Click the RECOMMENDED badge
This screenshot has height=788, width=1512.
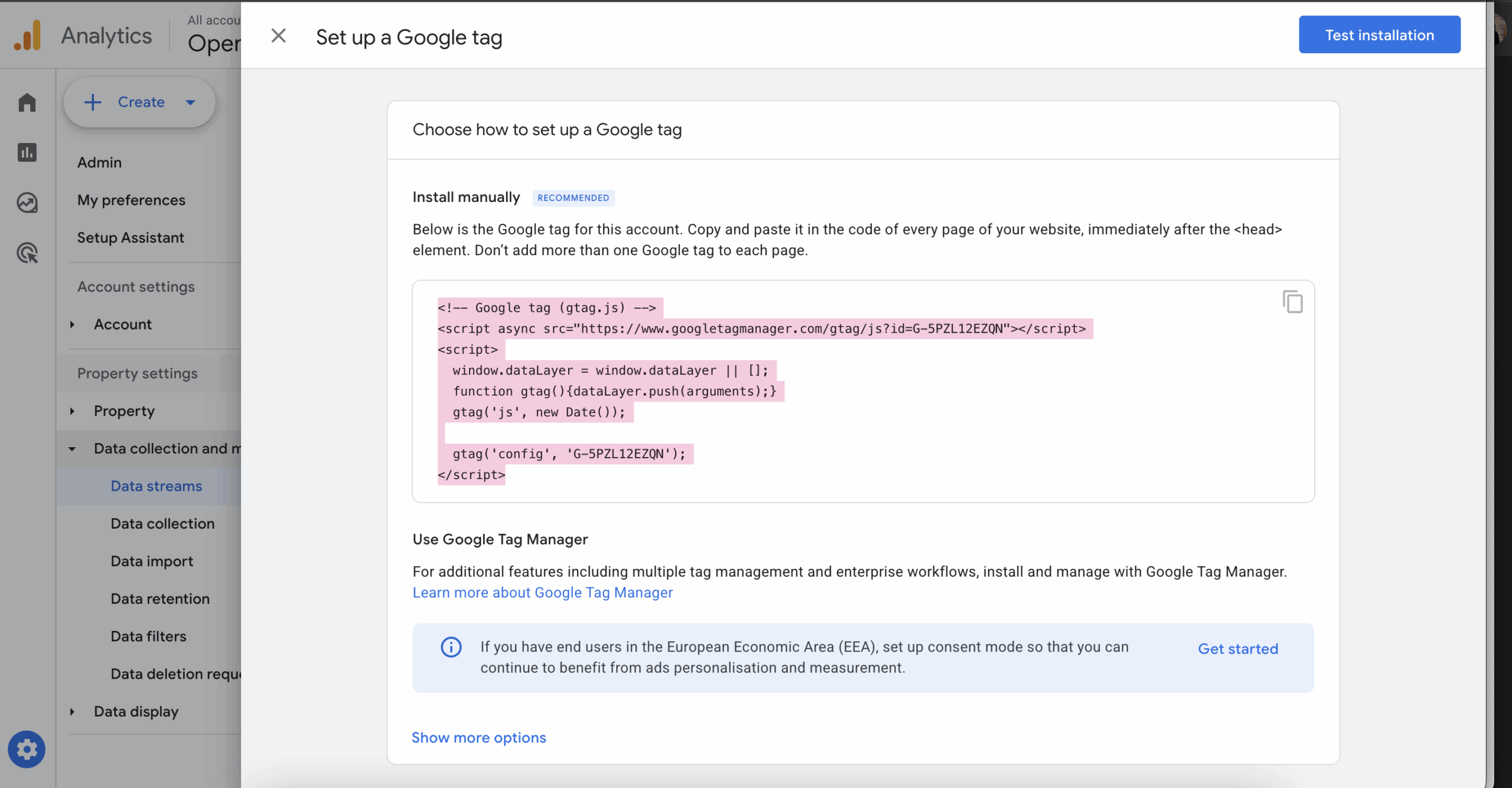(x=573, y=198)
